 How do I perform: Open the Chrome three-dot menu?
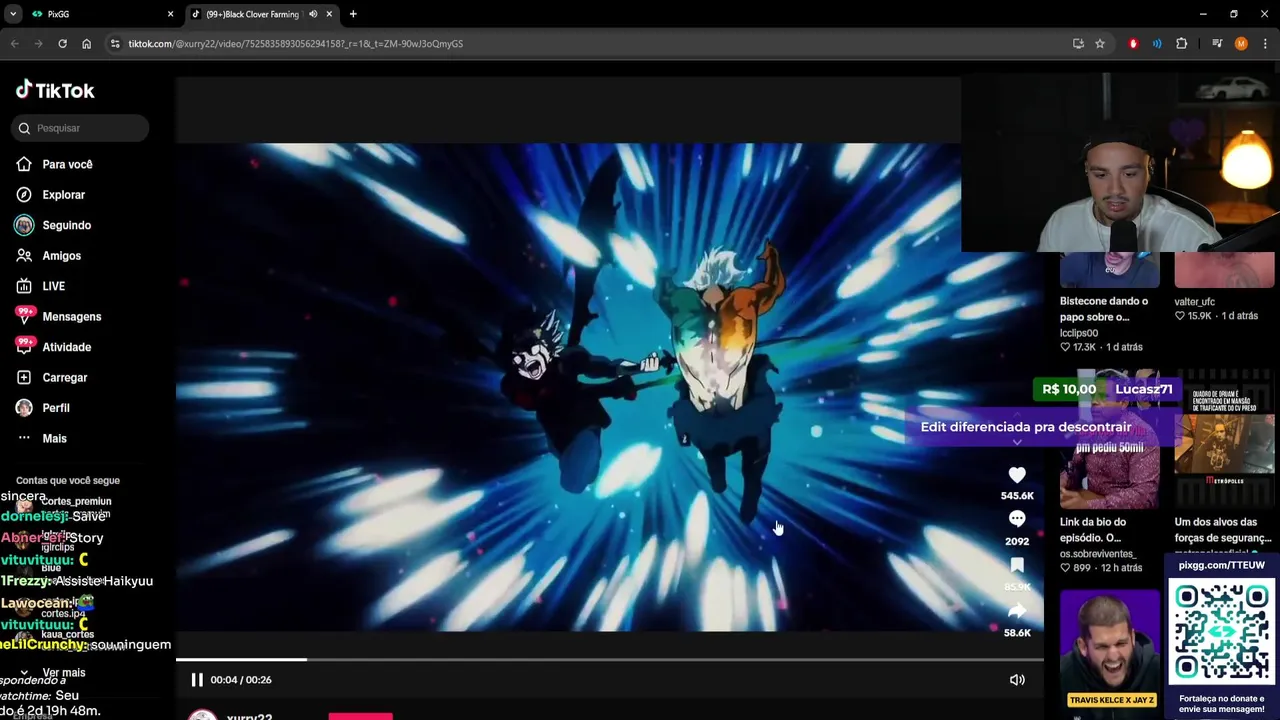point(1265,44)
